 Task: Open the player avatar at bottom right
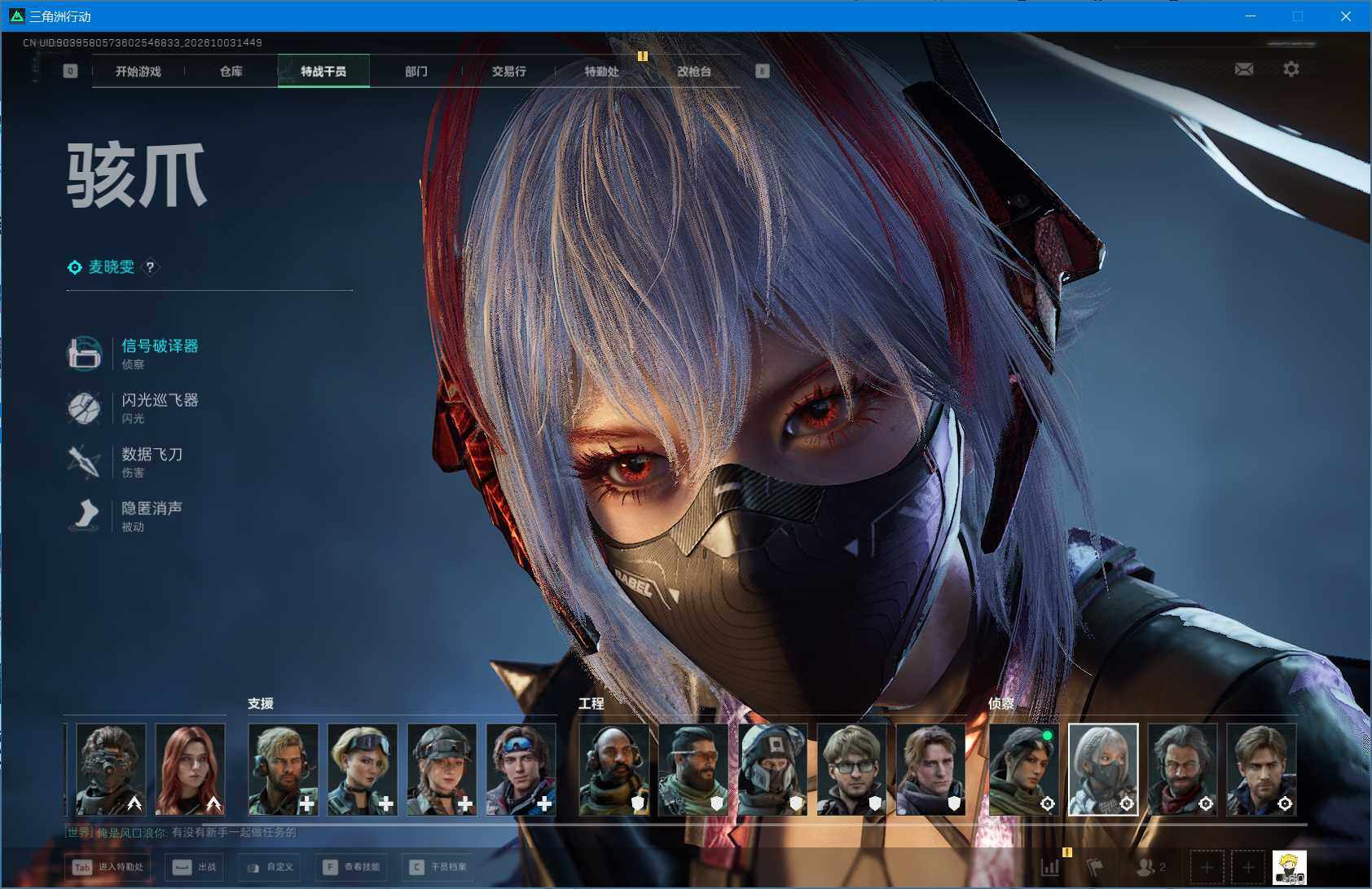(x=1290, y=867)
